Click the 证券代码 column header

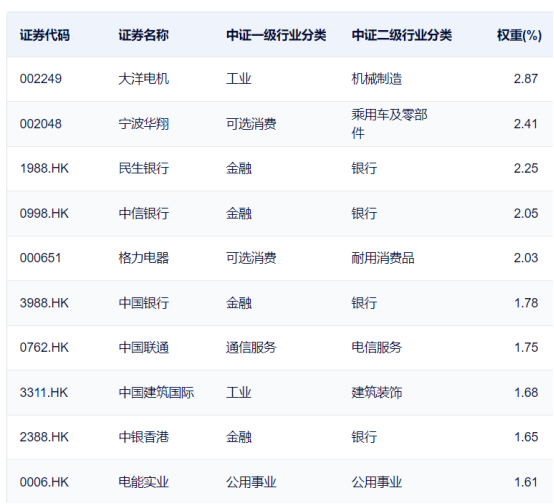point(45,35)
